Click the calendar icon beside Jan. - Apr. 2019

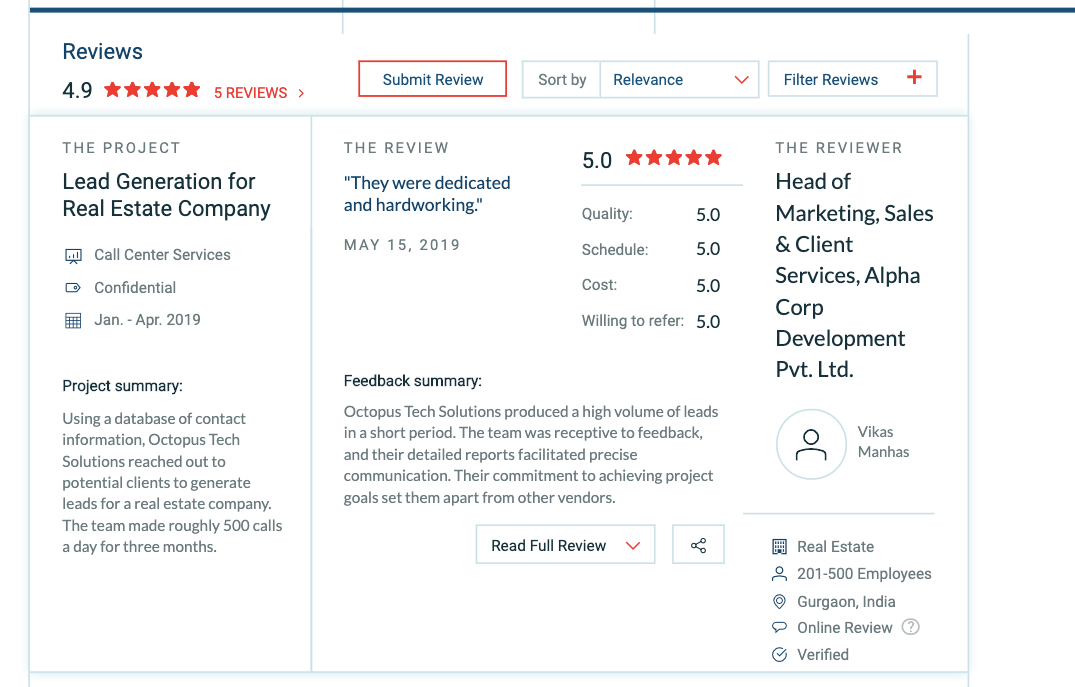(73, 321)
